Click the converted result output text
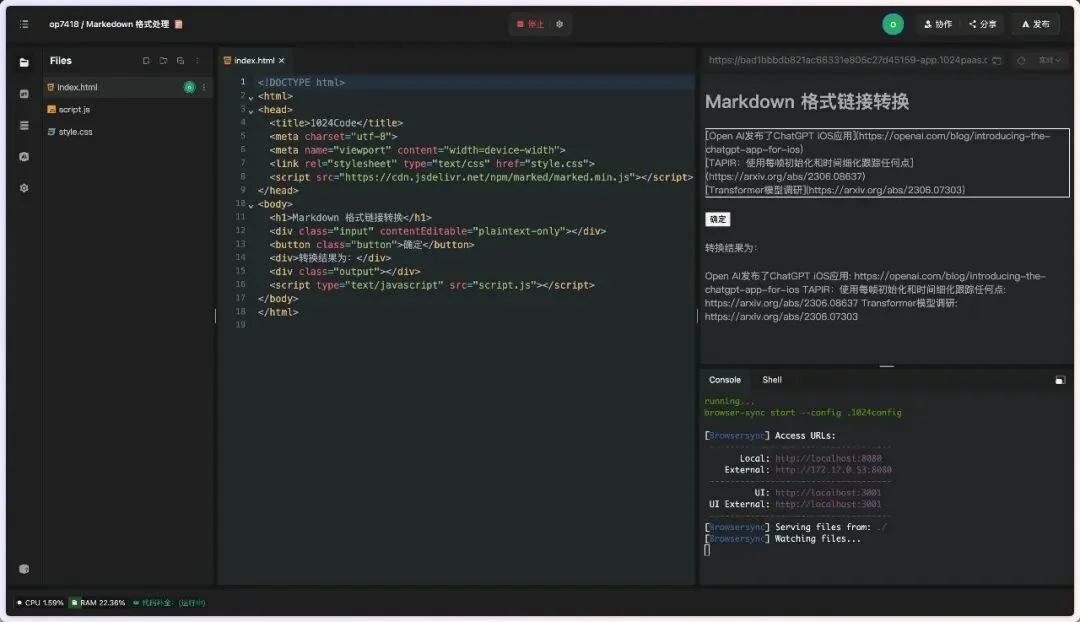Image resolution: width=1080 pixels, height=622 pixels. (876, 296)
